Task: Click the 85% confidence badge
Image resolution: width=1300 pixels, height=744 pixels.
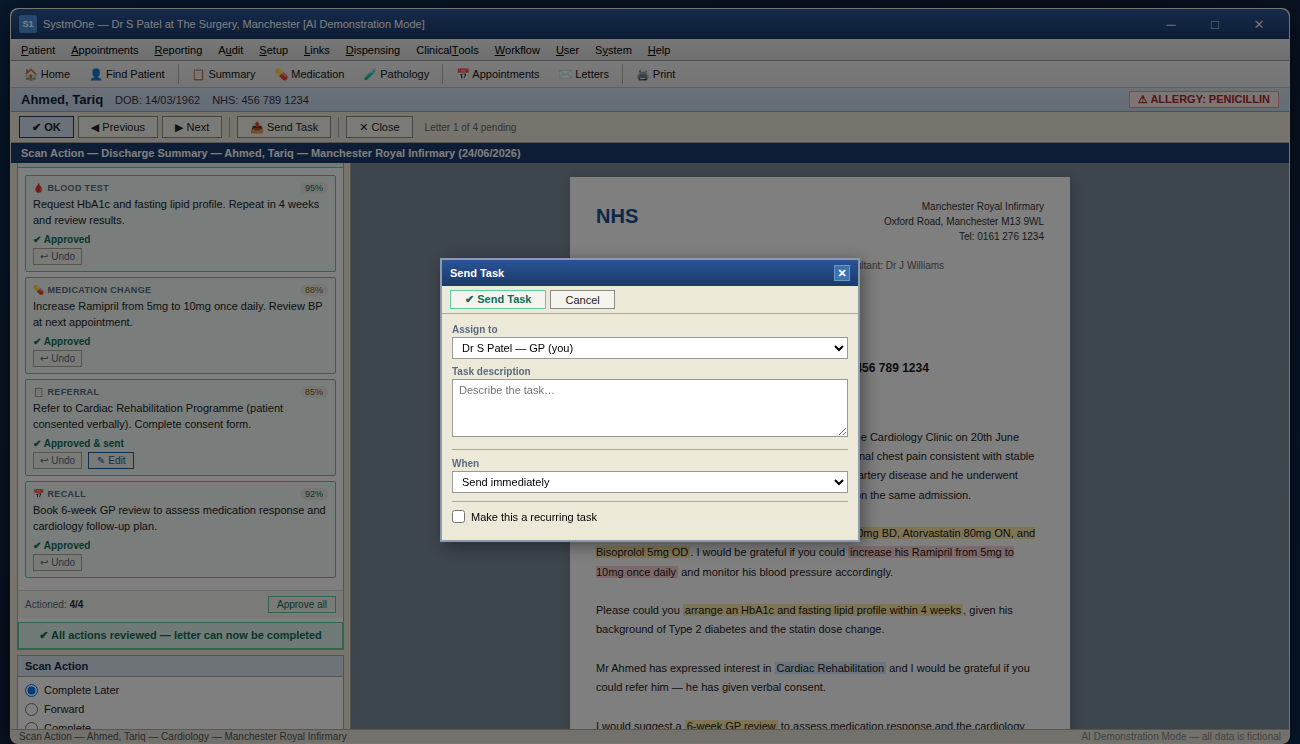Action: (x=314, y=392)
